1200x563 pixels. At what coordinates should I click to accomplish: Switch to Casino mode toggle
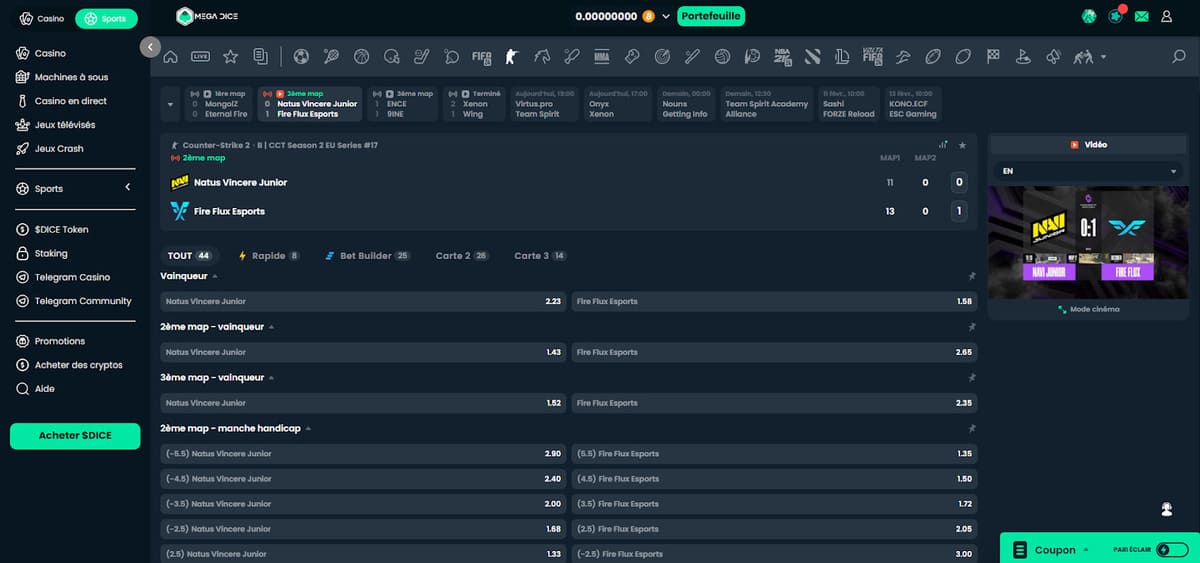(x=42, y=18)
